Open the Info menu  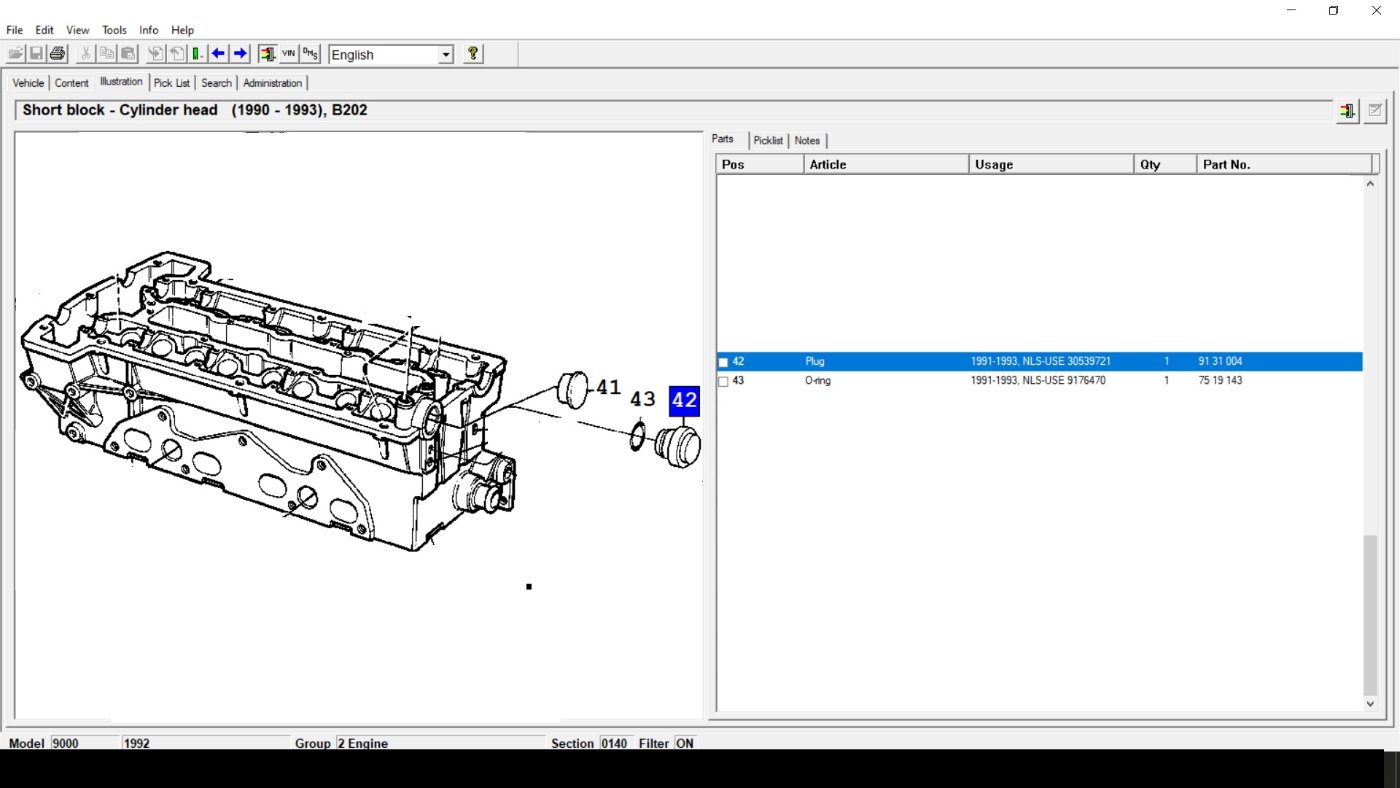coord(149,30)
